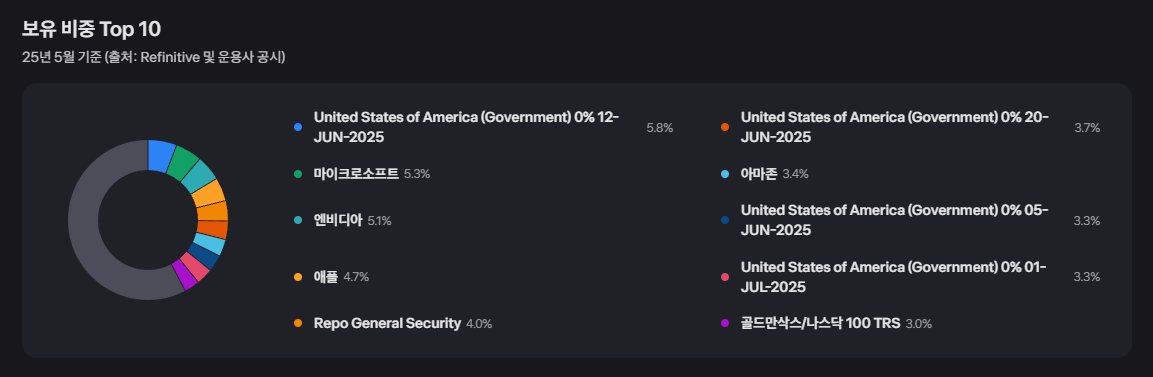Click the green dot next to 마이크로소프트
The image size is (1153, 377).
(x=298, y=174)
